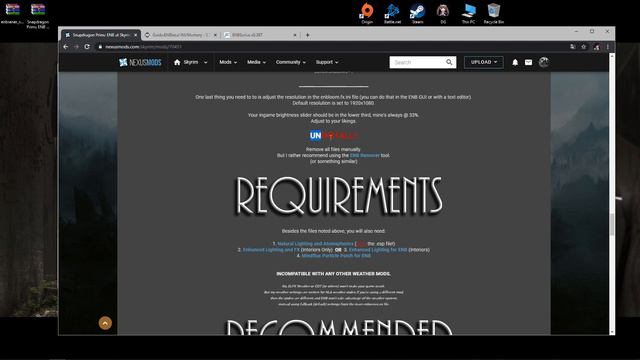
Task: Click the page vertical scrollbar thumb
Action: (x=611, y=224)
